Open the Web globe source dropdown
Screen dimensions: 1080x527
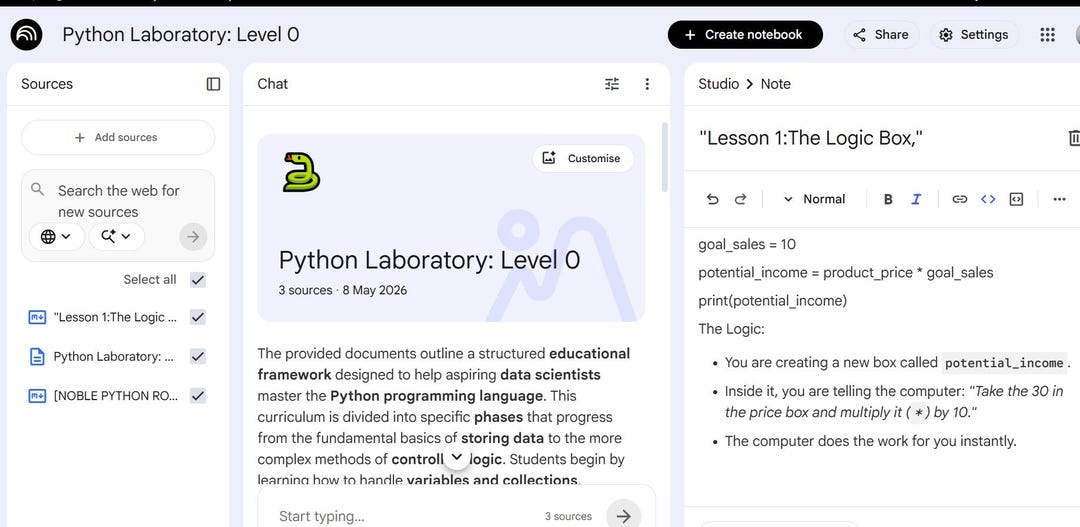(x=56, y=236)
